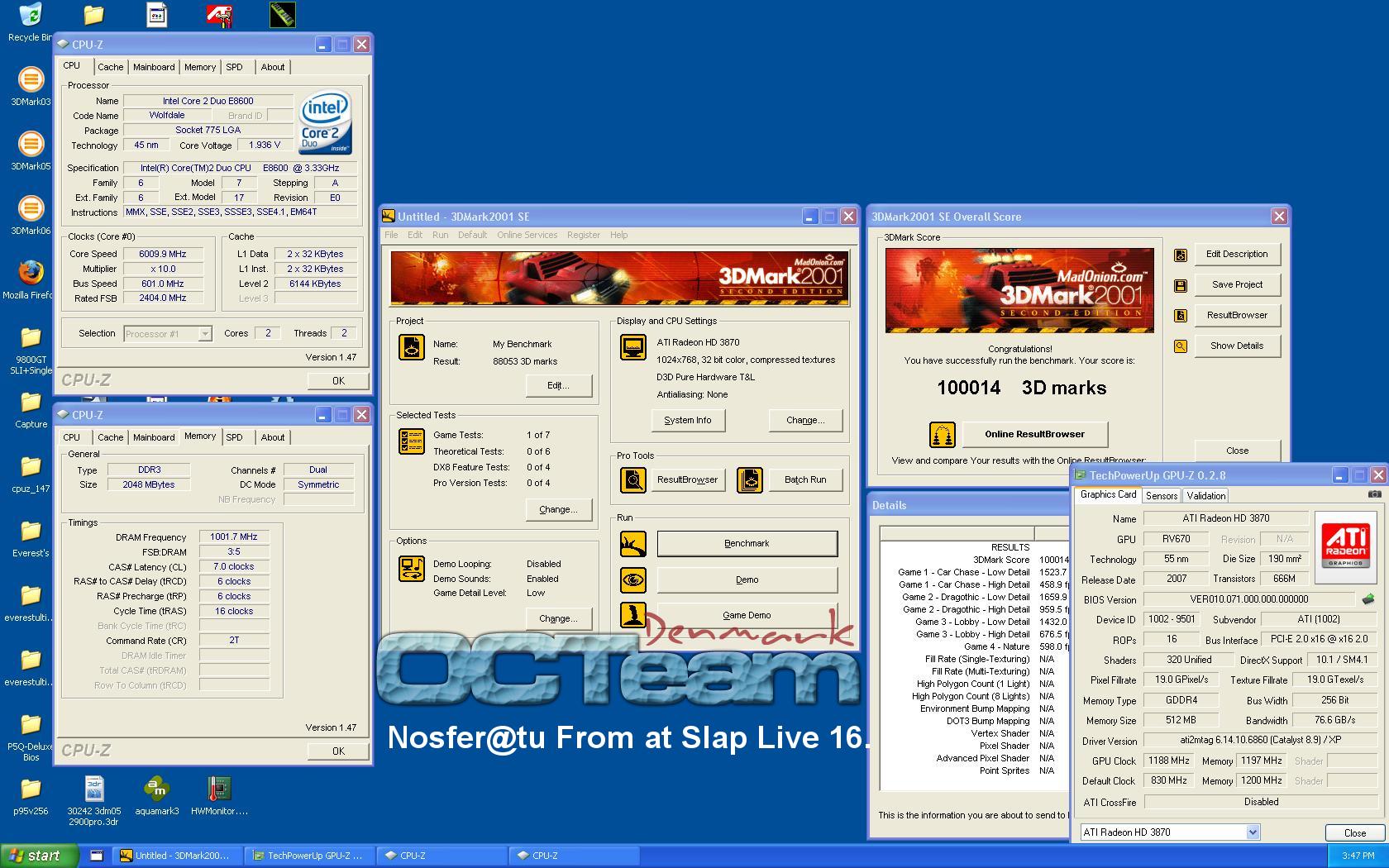Screen dimensions: 1389x868
Task: Click the Demo eye icon
Action: pyautogui.click(x=633, y=579)
